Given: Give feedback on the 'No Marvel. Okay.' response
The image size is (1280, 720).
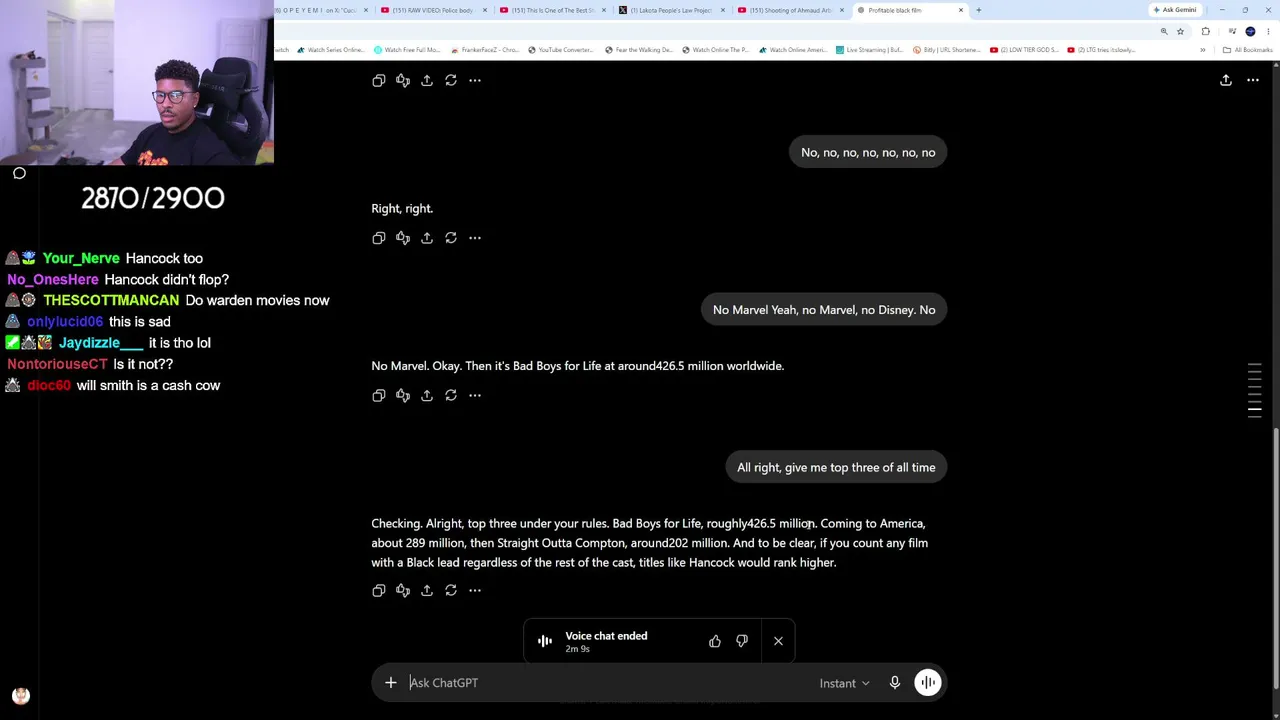Looking at the screenshot, I should (x=403, y=395).
